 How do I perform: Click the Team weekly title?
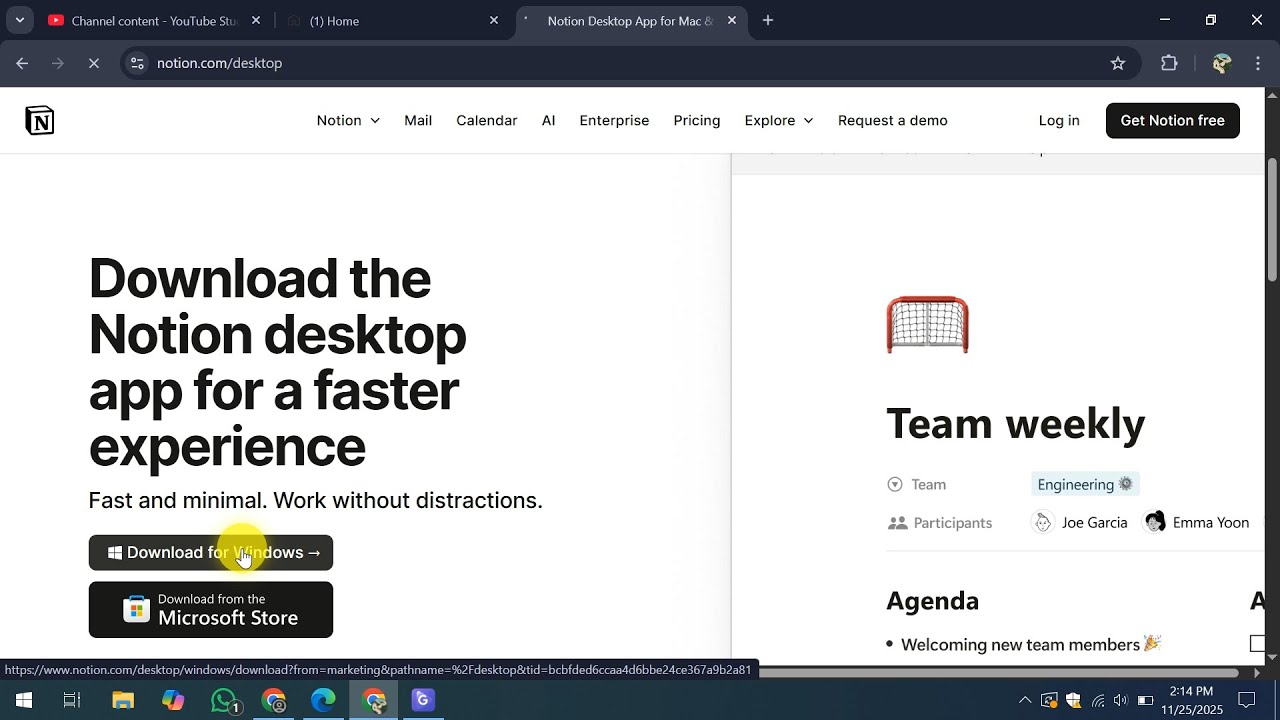[x=1015, y=423]
